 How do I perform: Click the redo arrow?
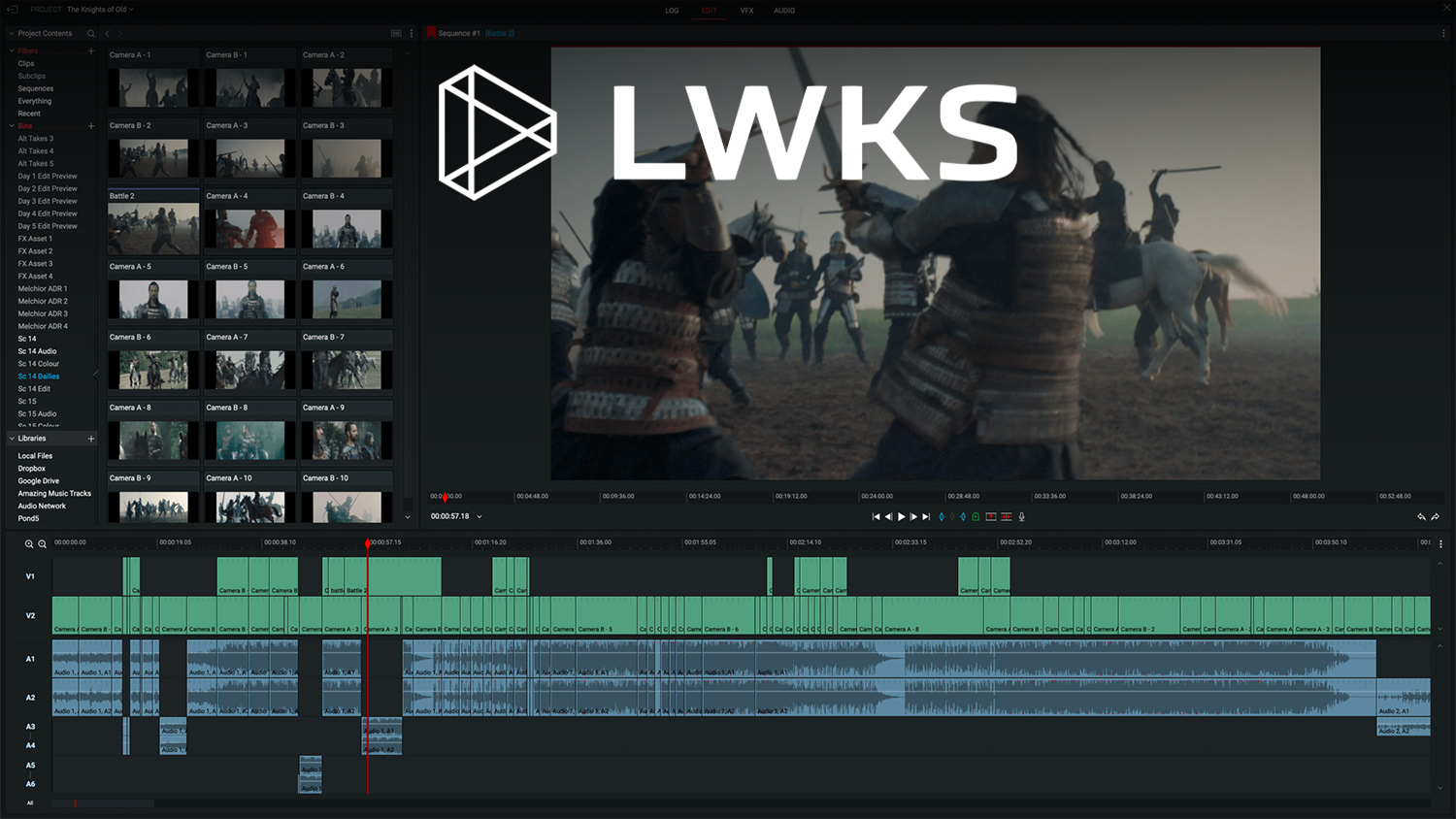click(x=1436, y=517)
